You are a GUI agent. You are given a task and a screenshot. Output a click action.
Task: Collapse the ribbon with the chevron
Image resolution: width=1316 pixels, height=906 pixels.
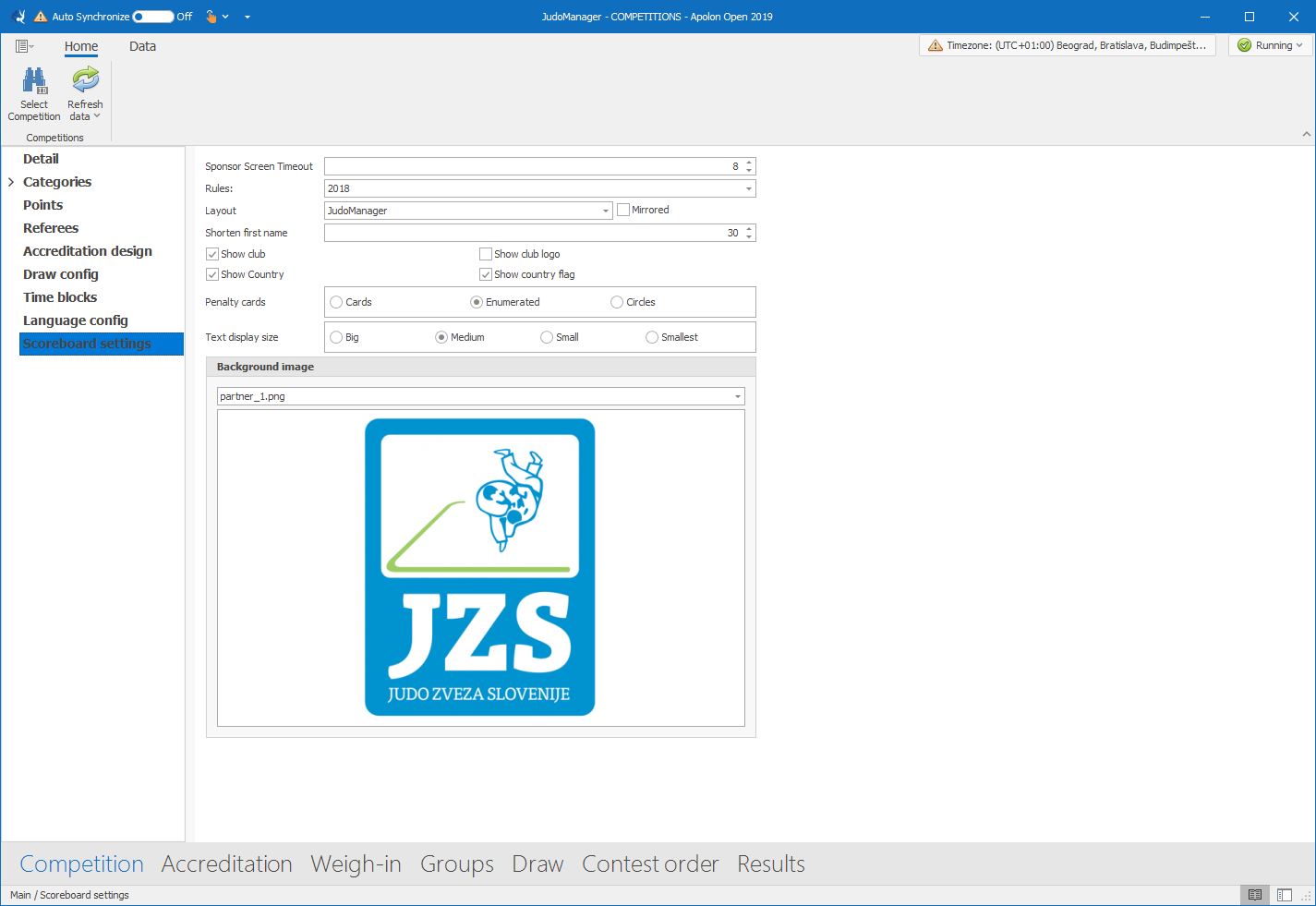1306,135
